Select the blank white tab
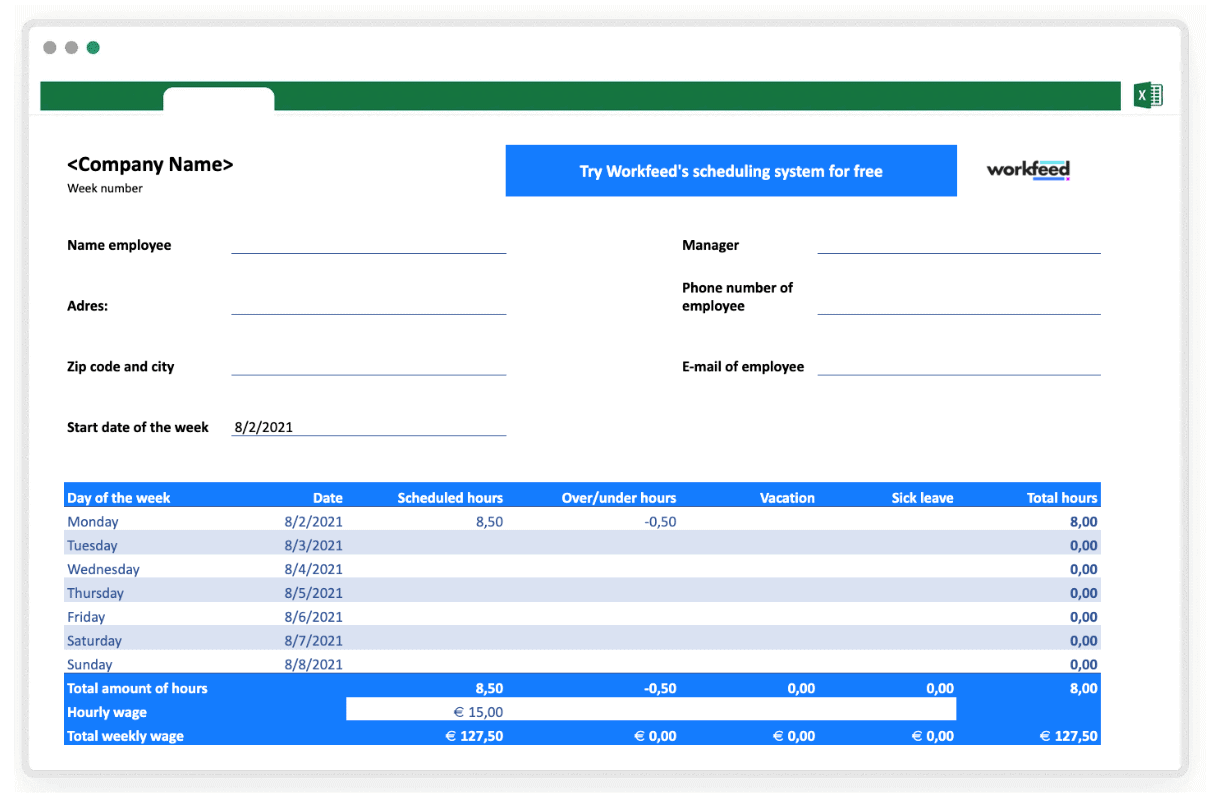The height and width of the screenshot is (808, 1214). (219, 99)
